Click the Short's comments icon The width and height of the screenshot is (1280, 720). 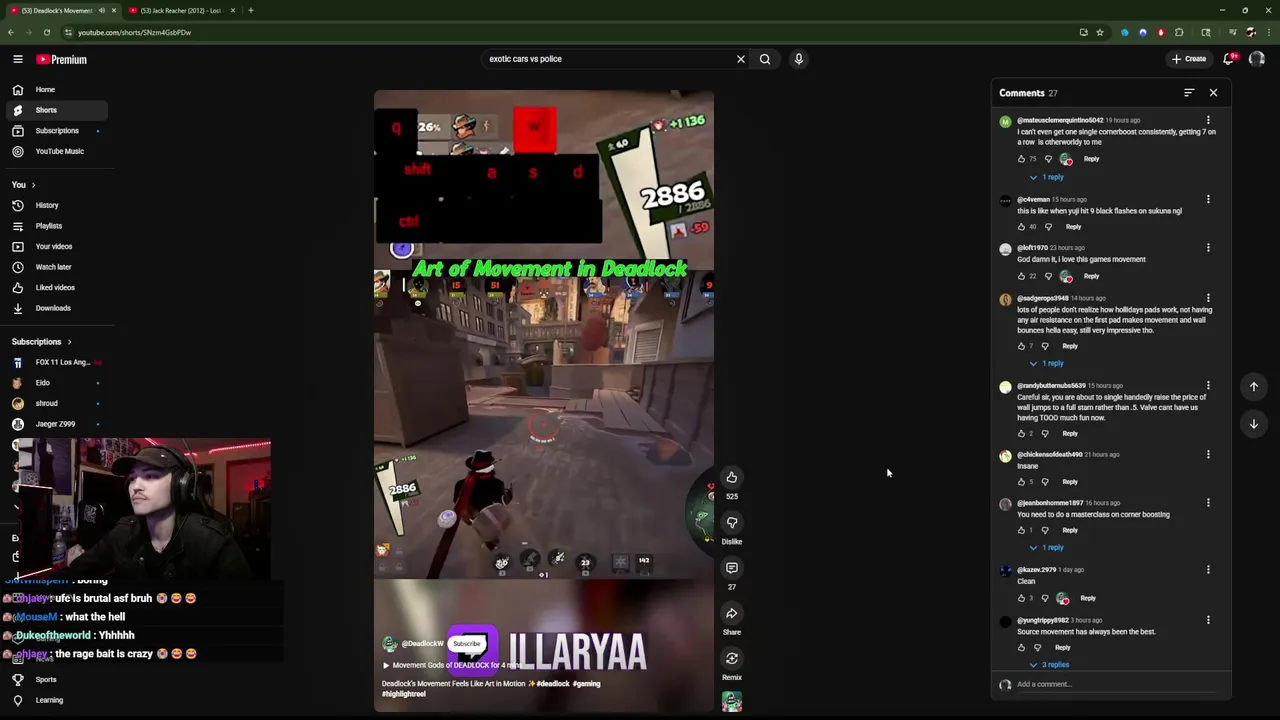[x=732, y=568]
